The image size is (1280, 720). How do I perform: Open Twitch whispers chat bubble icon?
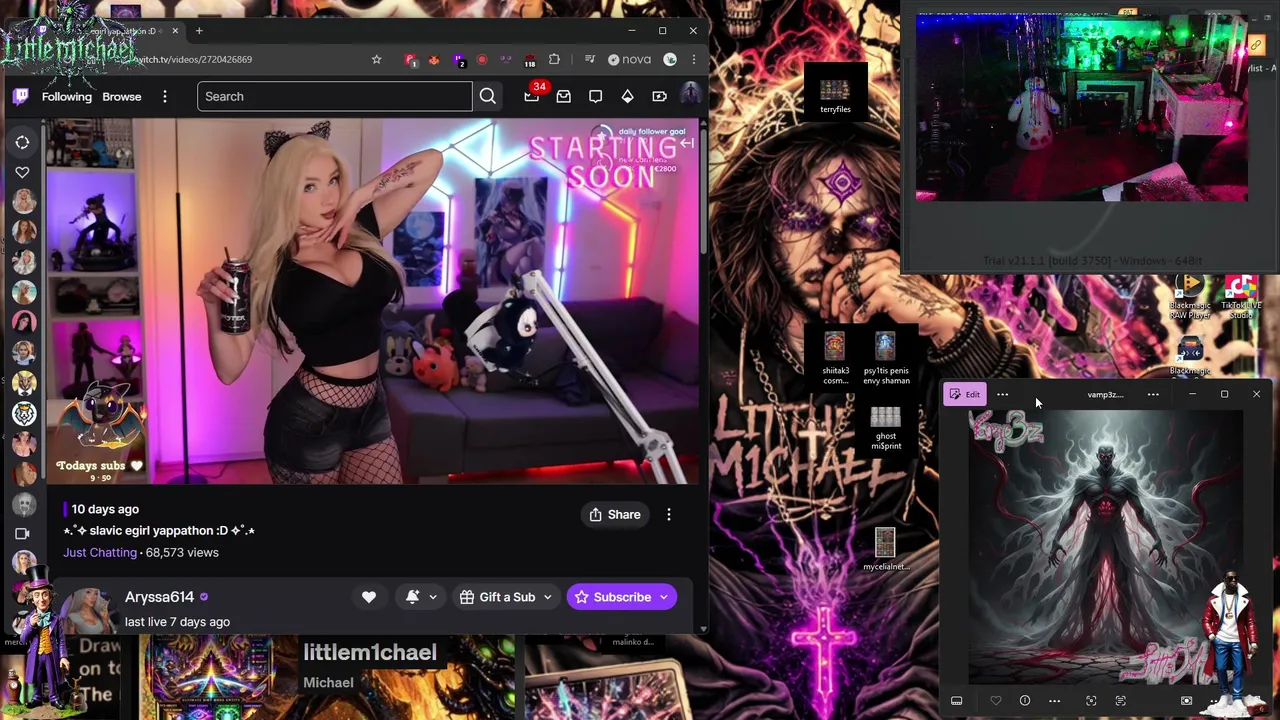[x=596, y=96]
